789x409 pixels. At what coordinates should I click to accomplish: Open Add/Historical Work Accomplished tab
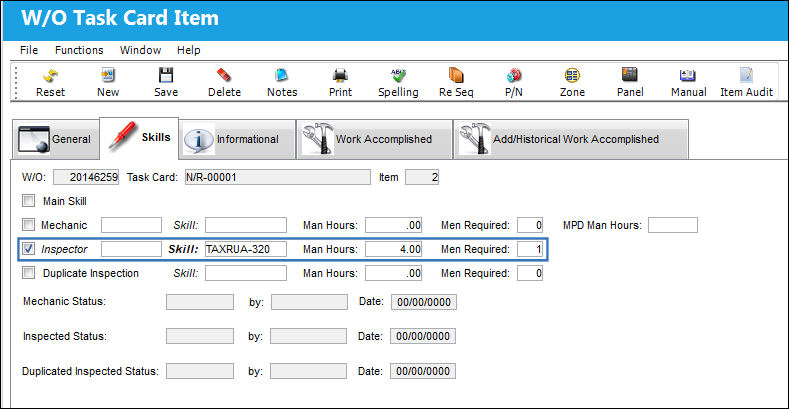click(571, 139)
